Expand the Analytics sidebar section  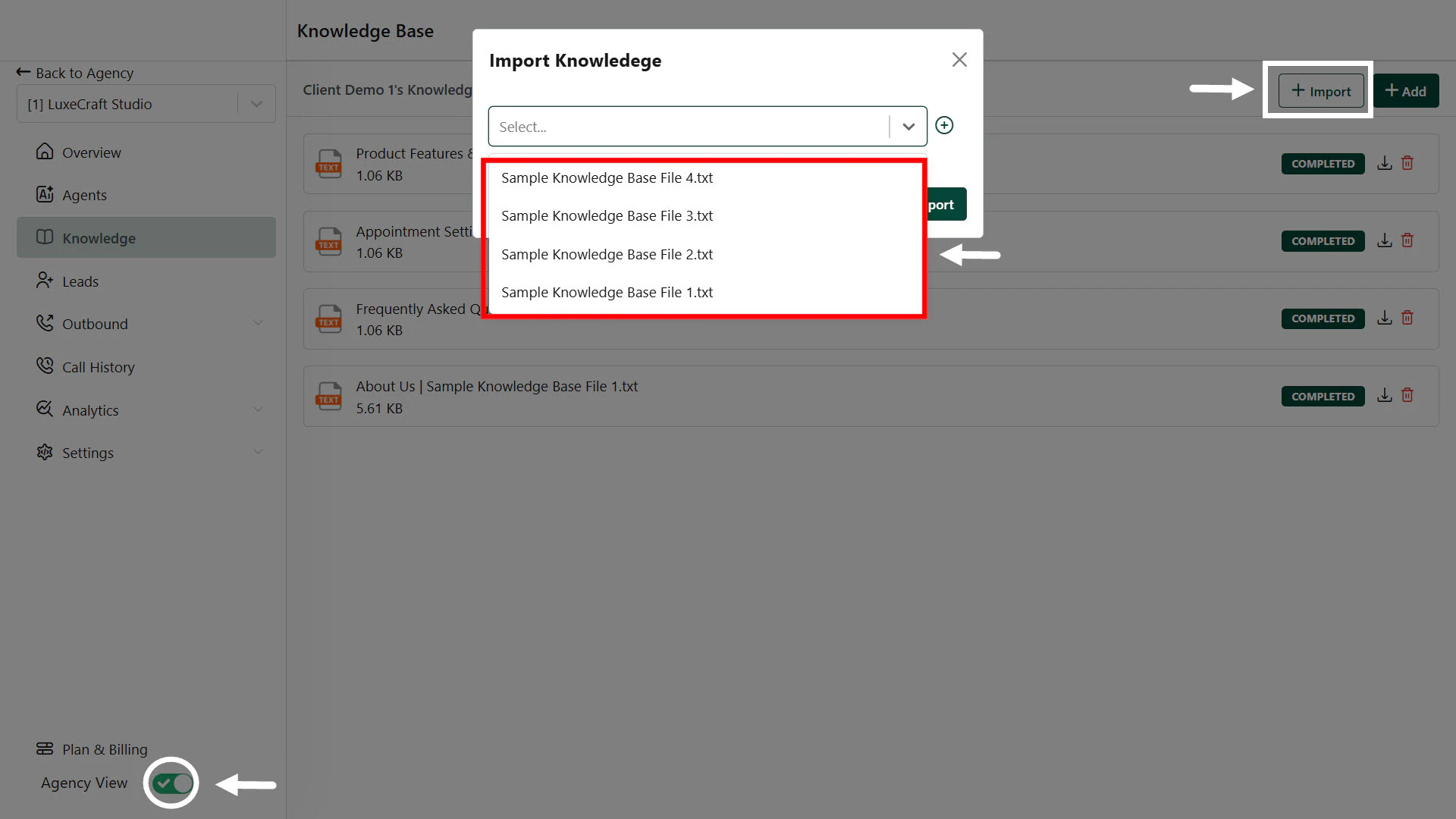click(x=258, y=409)
